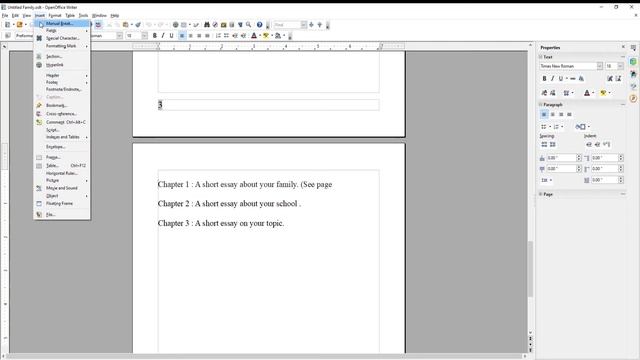Select Frame menu entry

click(x=62, y=157)
